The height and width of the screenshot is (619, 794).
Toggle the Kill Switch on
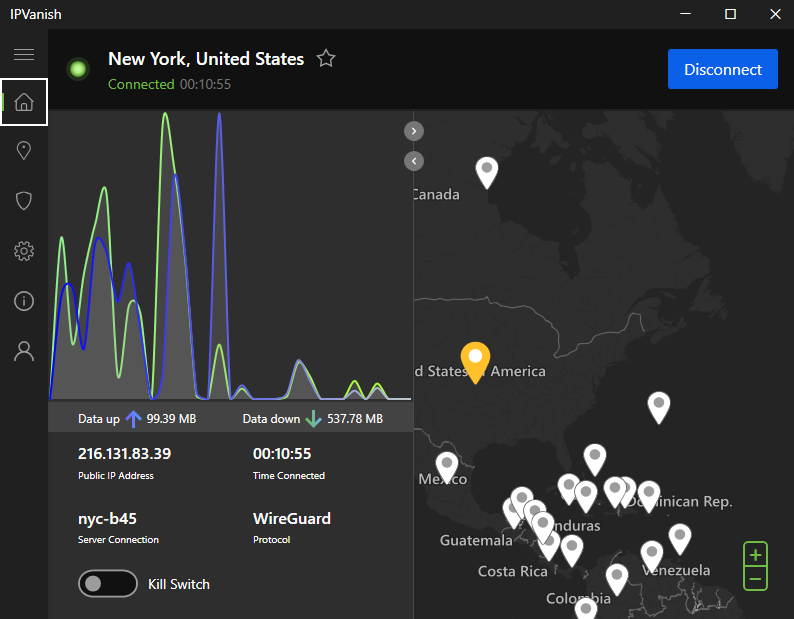(107, 584)
